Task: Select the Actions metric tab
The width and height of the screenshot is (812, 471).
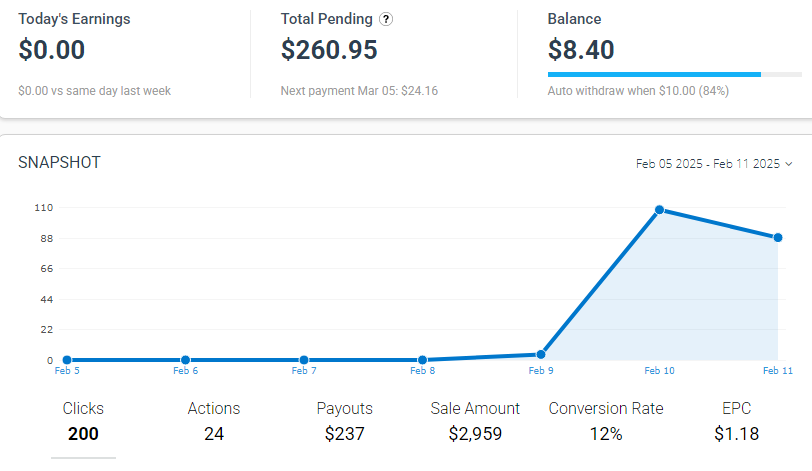Action: [x=214, y=421]
